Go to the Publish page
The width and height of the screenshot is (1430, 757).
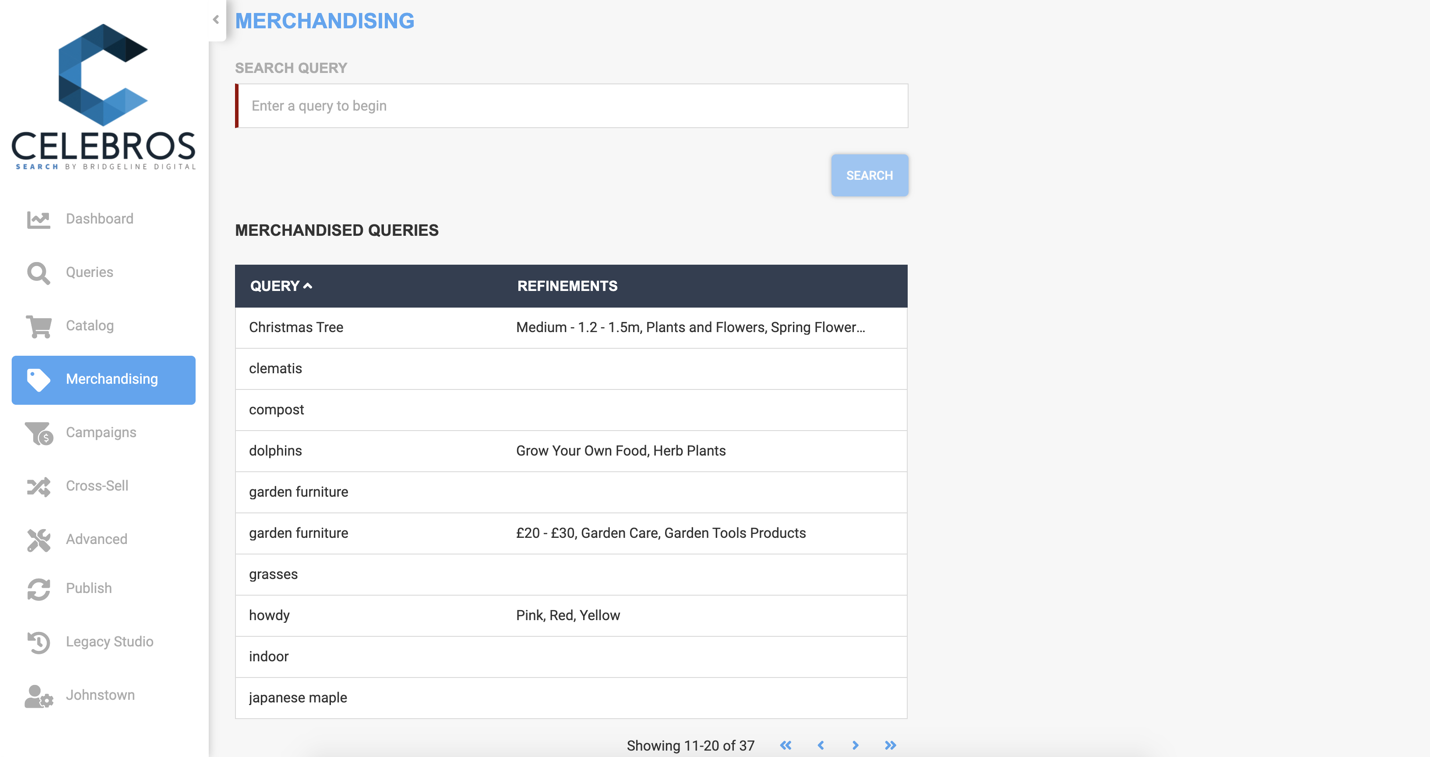click(103, 589)
